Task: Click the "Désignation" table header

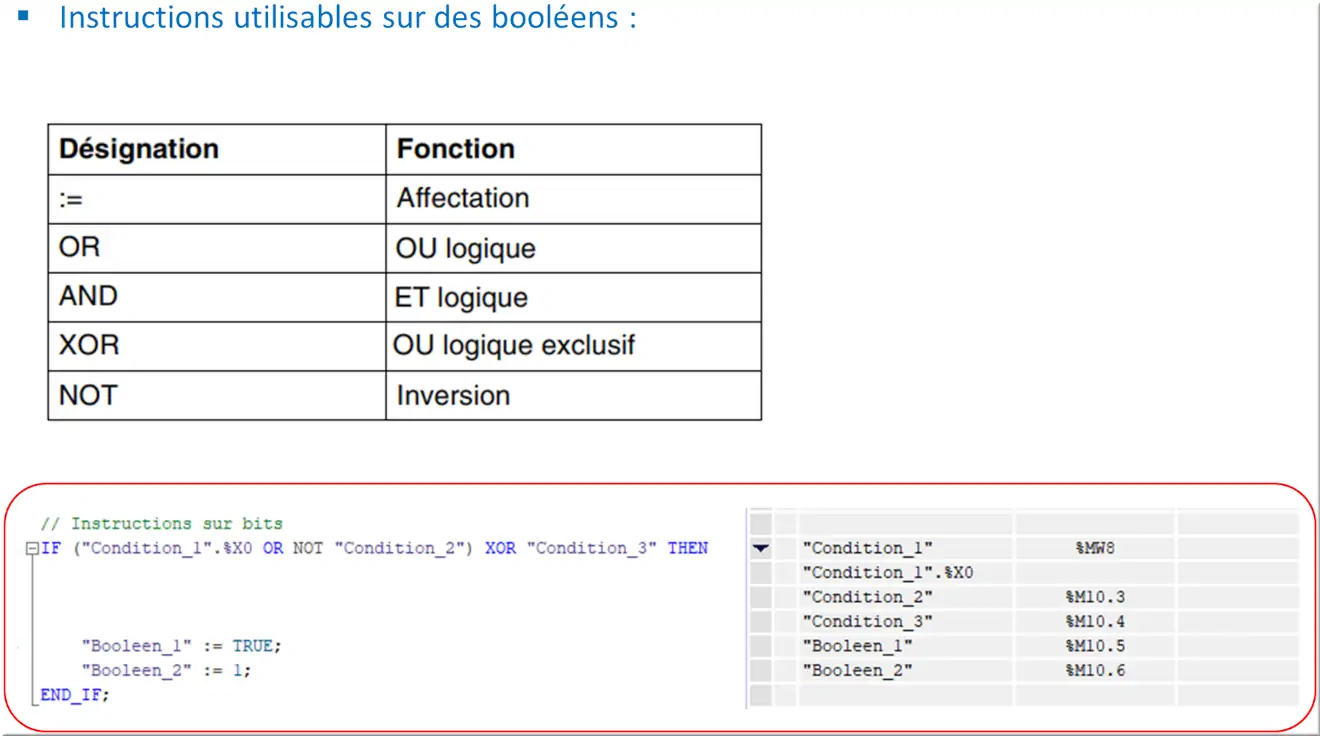Action: (217, 149)
